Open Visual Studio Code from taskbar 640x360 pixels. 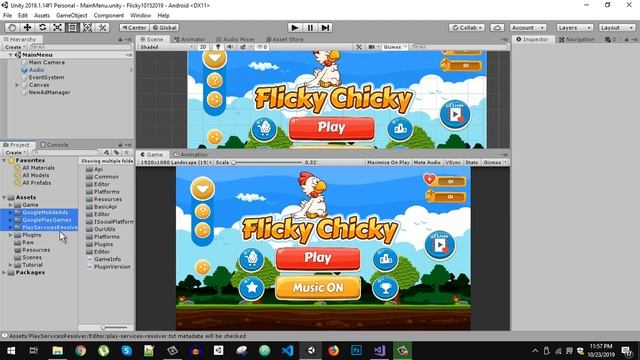coord(287,350)
